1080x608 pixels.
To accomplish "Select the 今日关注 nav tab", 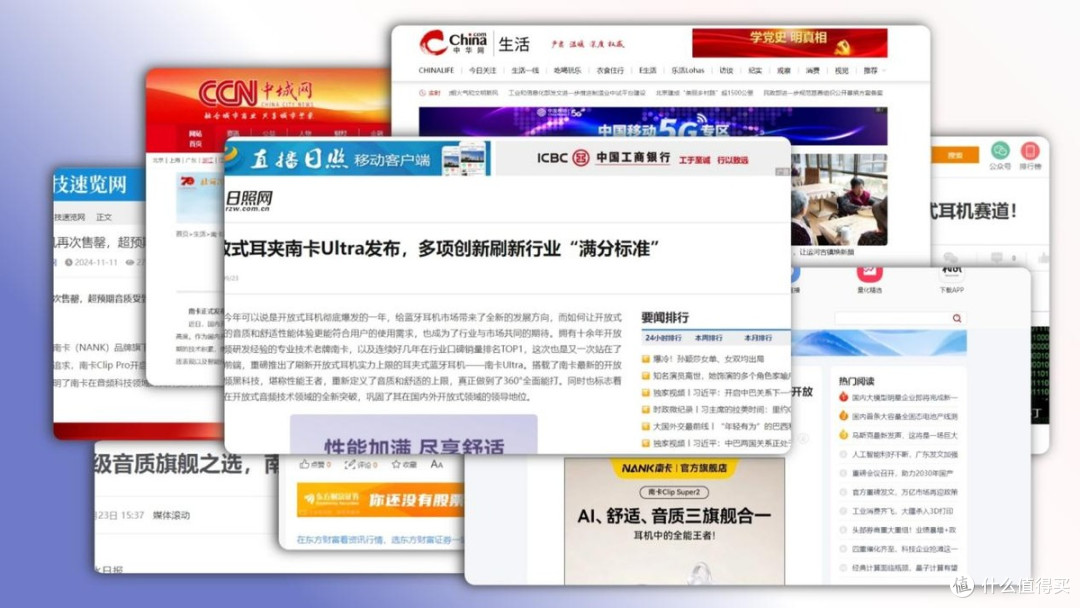I will (x=482, y=70).
